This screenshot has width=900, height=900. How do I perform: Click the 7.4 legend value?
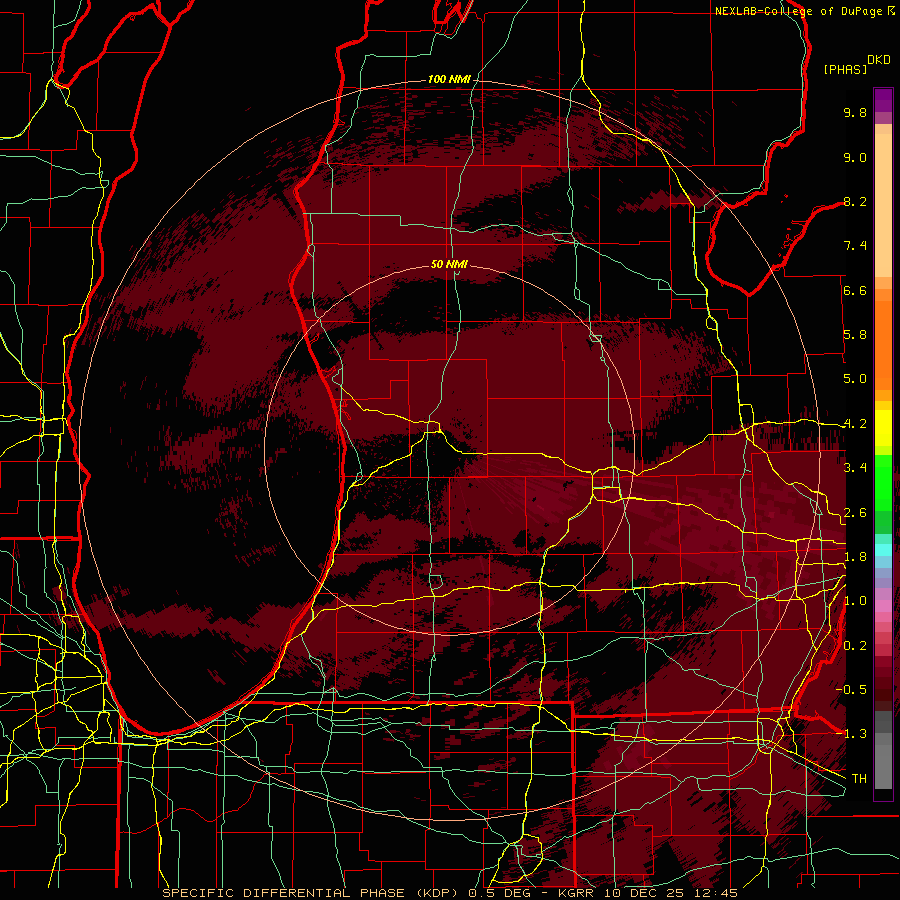pyautogui.click(x=855, y=246)
